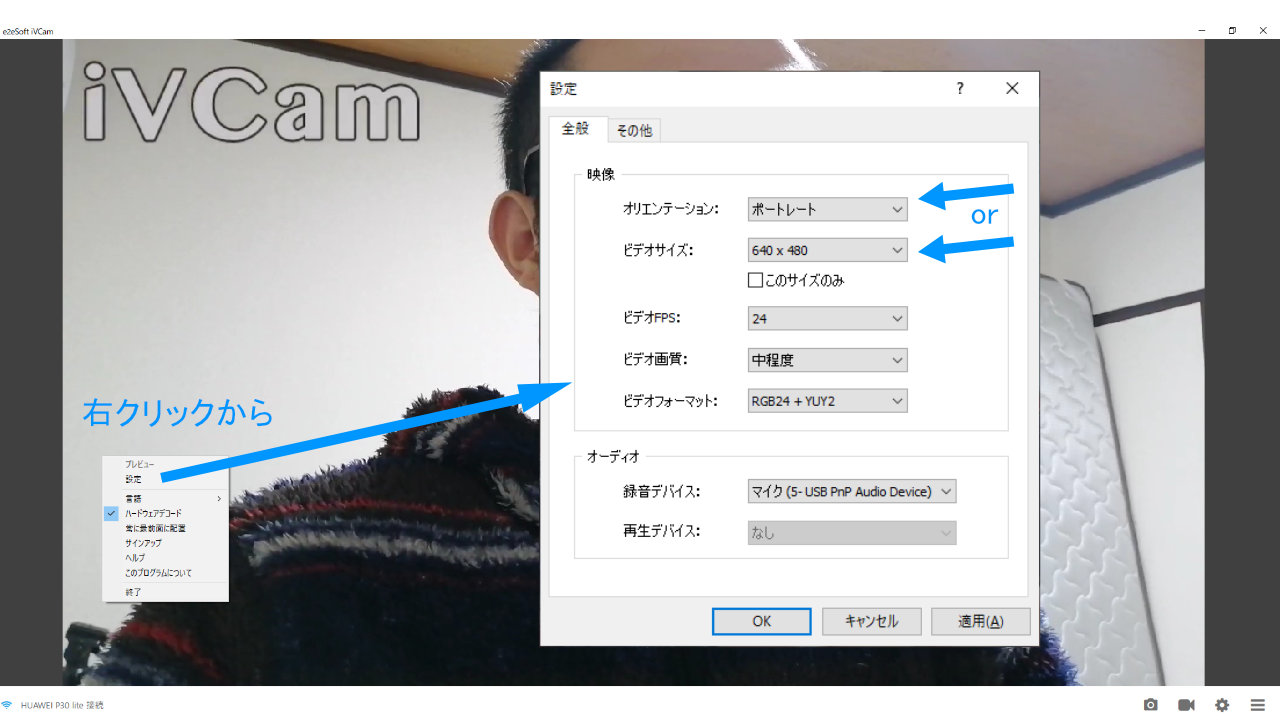
Task: Click the キャンセル button
Action: click(x=872, y=621)
